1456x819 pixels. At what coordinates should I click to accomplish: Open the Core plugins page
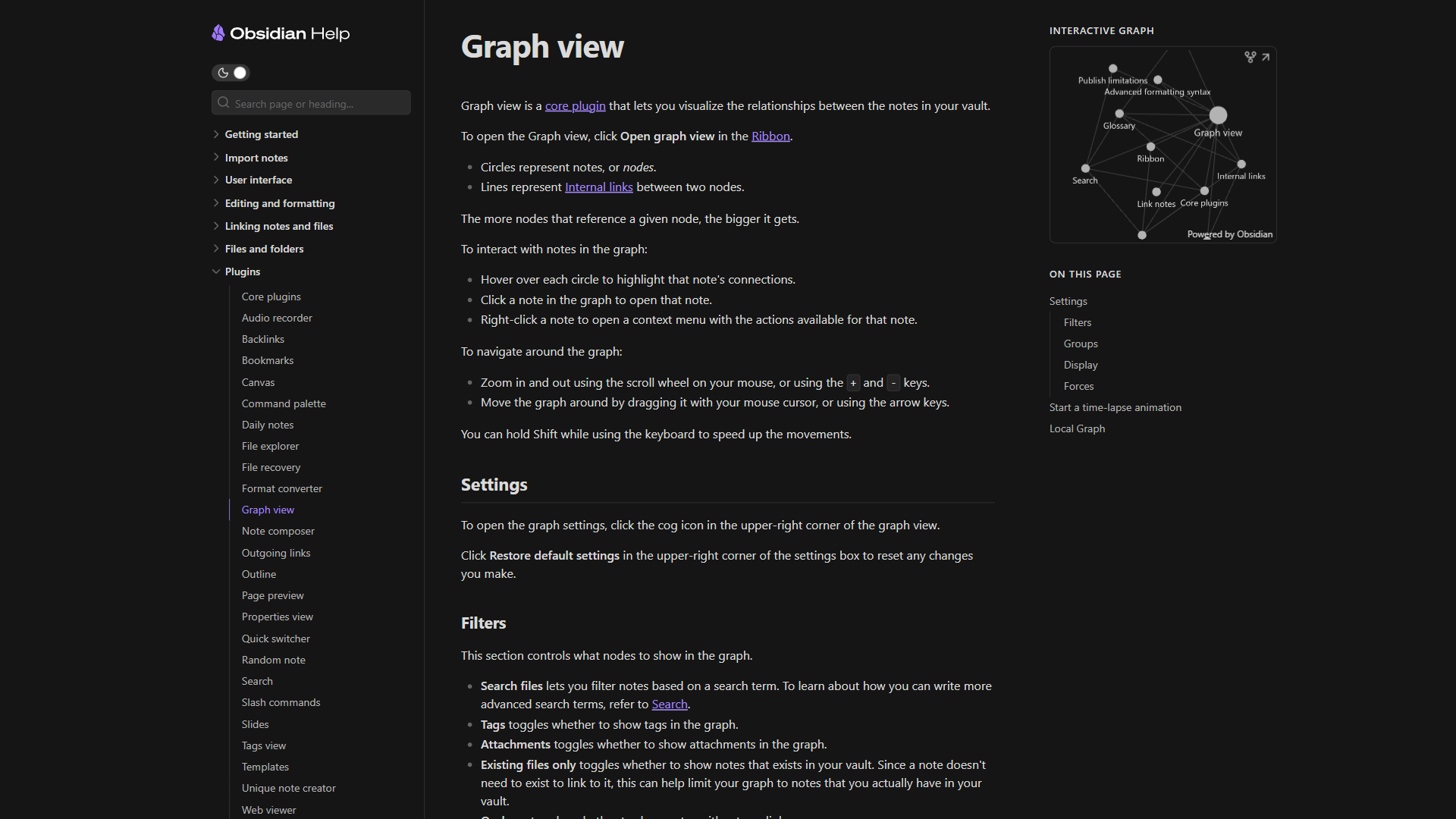(x=271, y=297)
